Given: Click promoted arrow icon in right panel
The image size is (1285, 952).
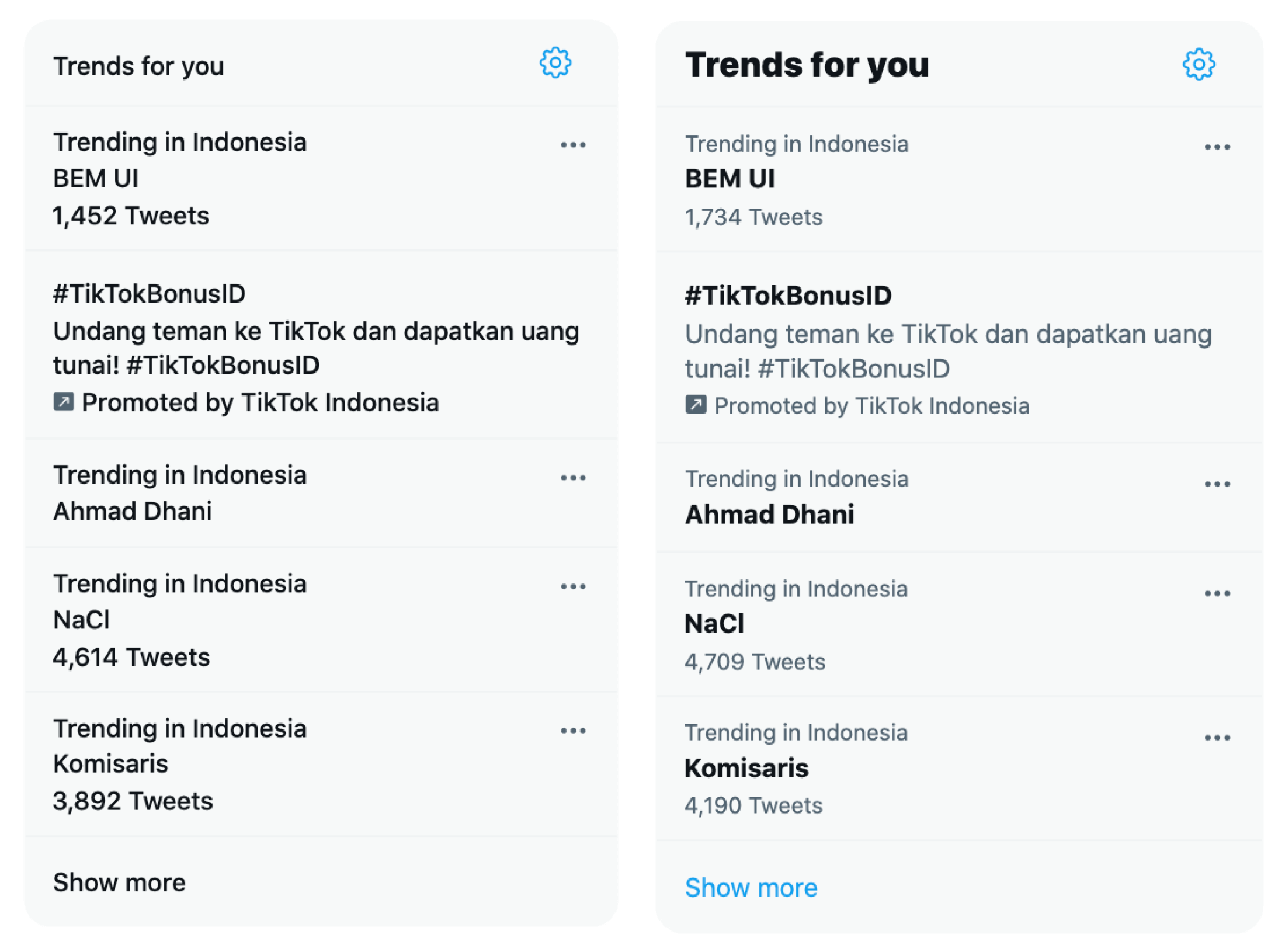Looking at the screenshot, I should (x=695, y=405).
